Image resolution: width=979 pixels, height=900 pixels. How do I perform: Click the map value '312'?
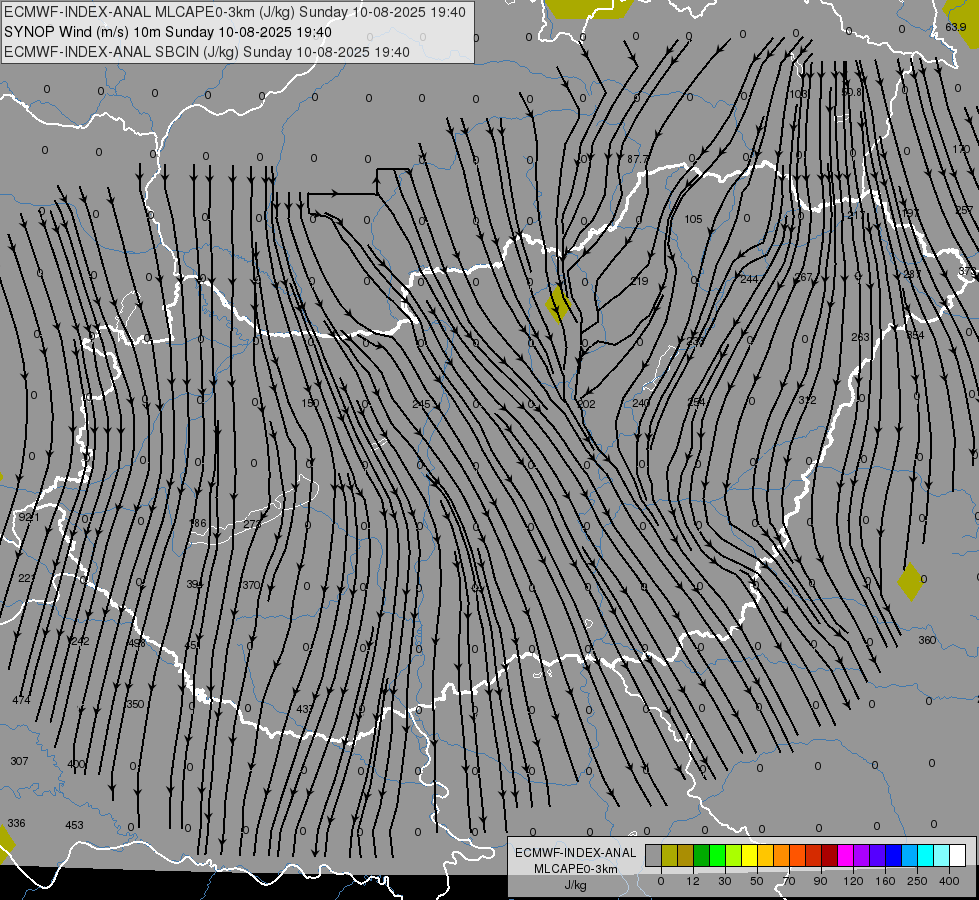(x=807, y=400)
